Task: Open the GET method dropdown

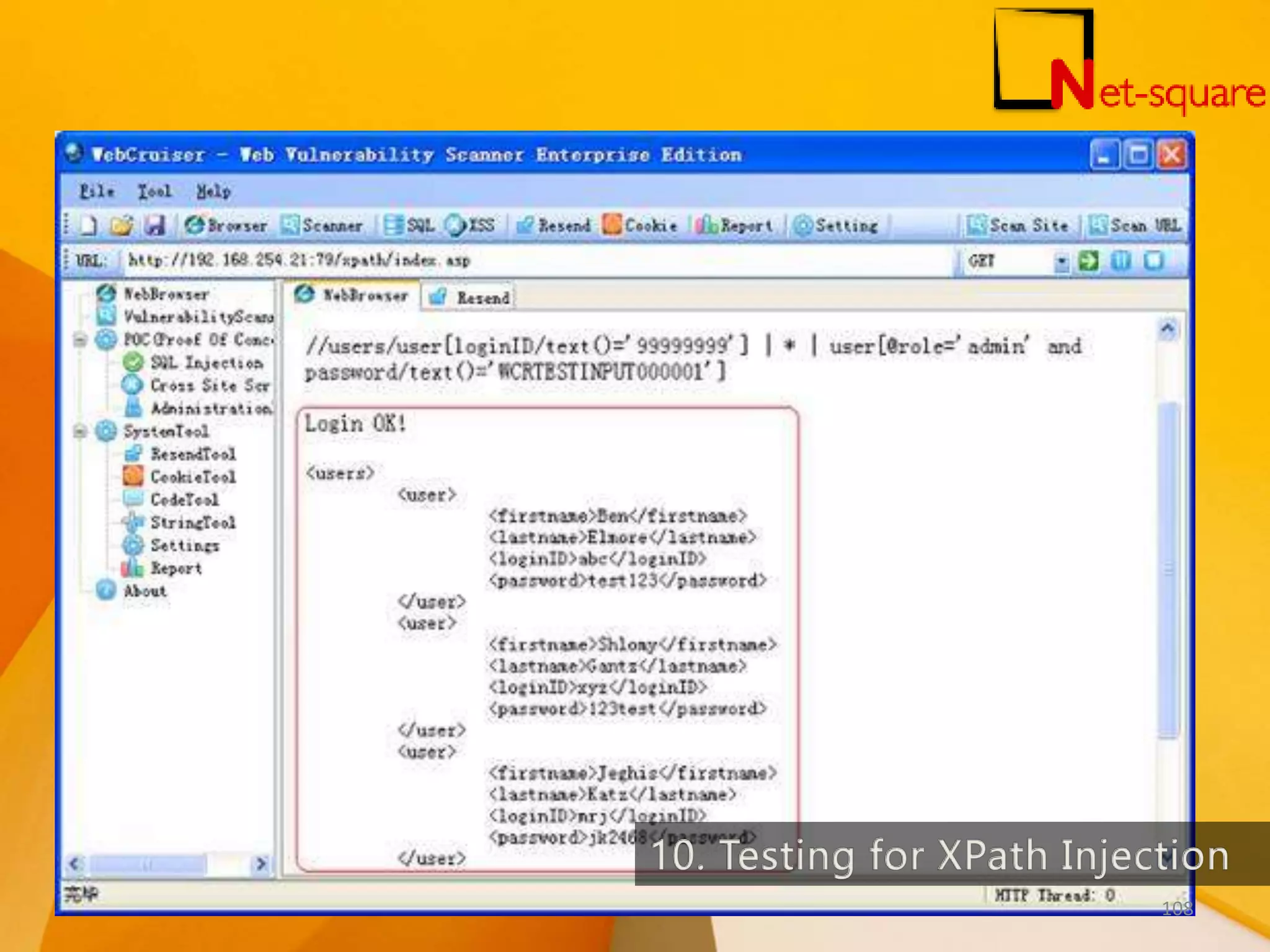Action: [1061, 262]
